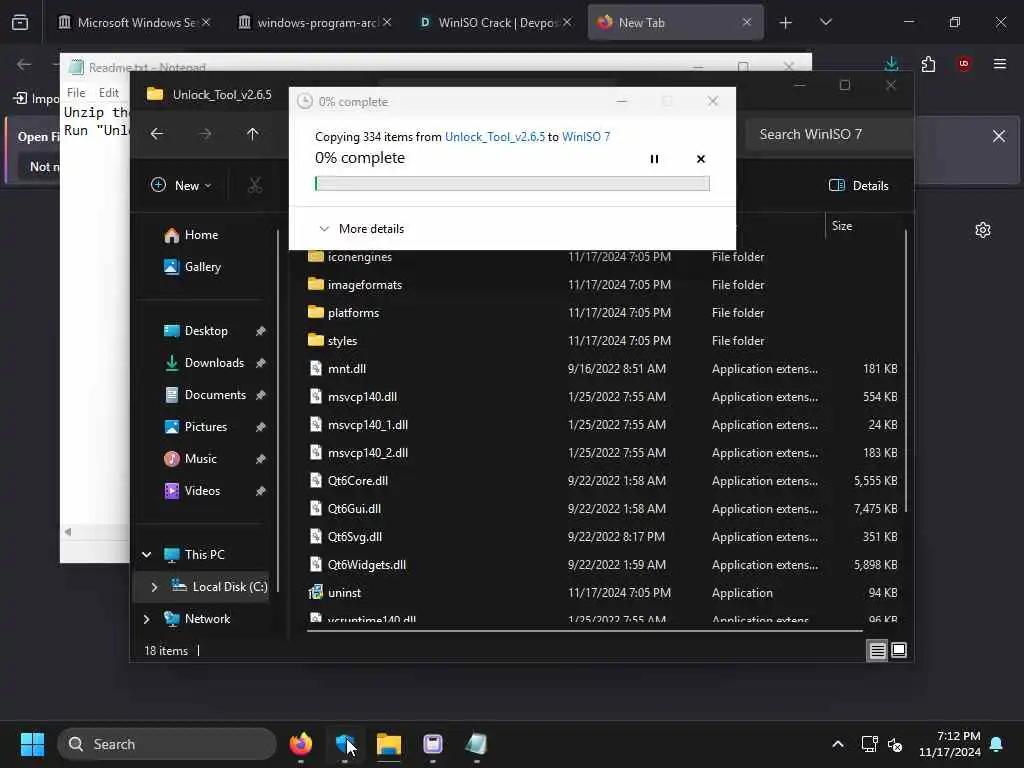Open new tab settings gear
The width and height of the screenshot is (1024, 768).
[x=983, y=230]
